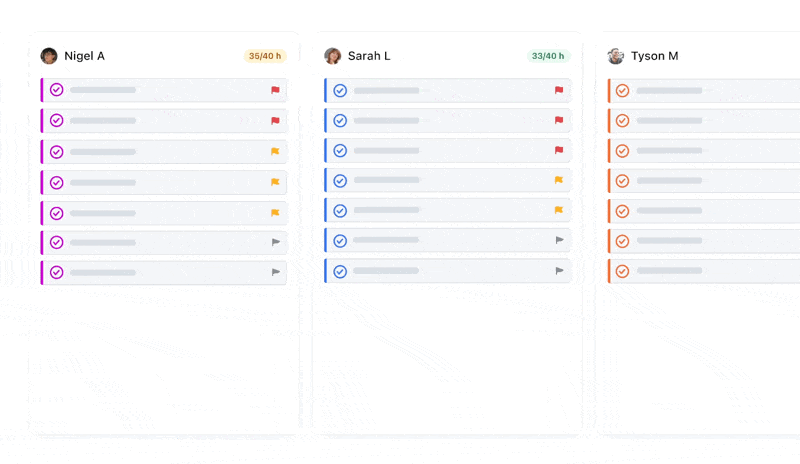The height and width of the screenshot is (464, 800).
Task: Toggle the purple checkmark on Nigel A's fourth task
Action: pyautogui.click(x=57, y=182)
